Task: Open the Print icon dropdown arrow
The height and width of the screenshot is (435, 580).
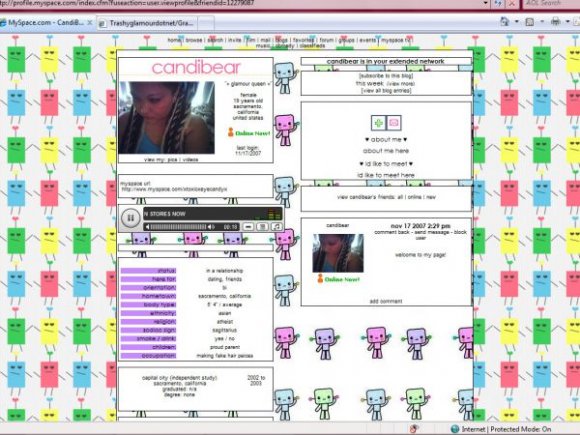Action: (x=567, y=21)
